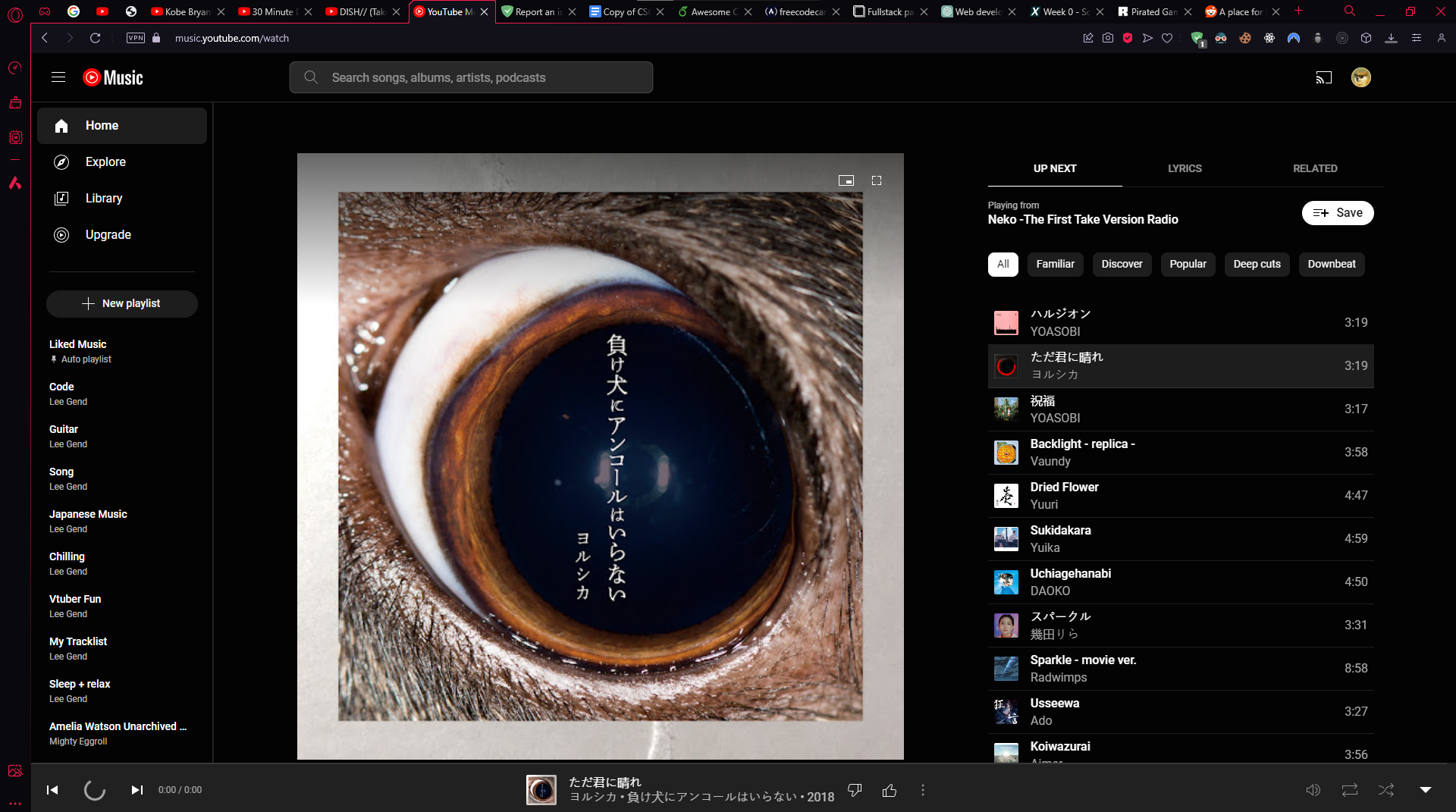This screenshot has width=1456, height=812.
Task: Click the ハルジオン album thumbnail
Action: click(1006, 321)
